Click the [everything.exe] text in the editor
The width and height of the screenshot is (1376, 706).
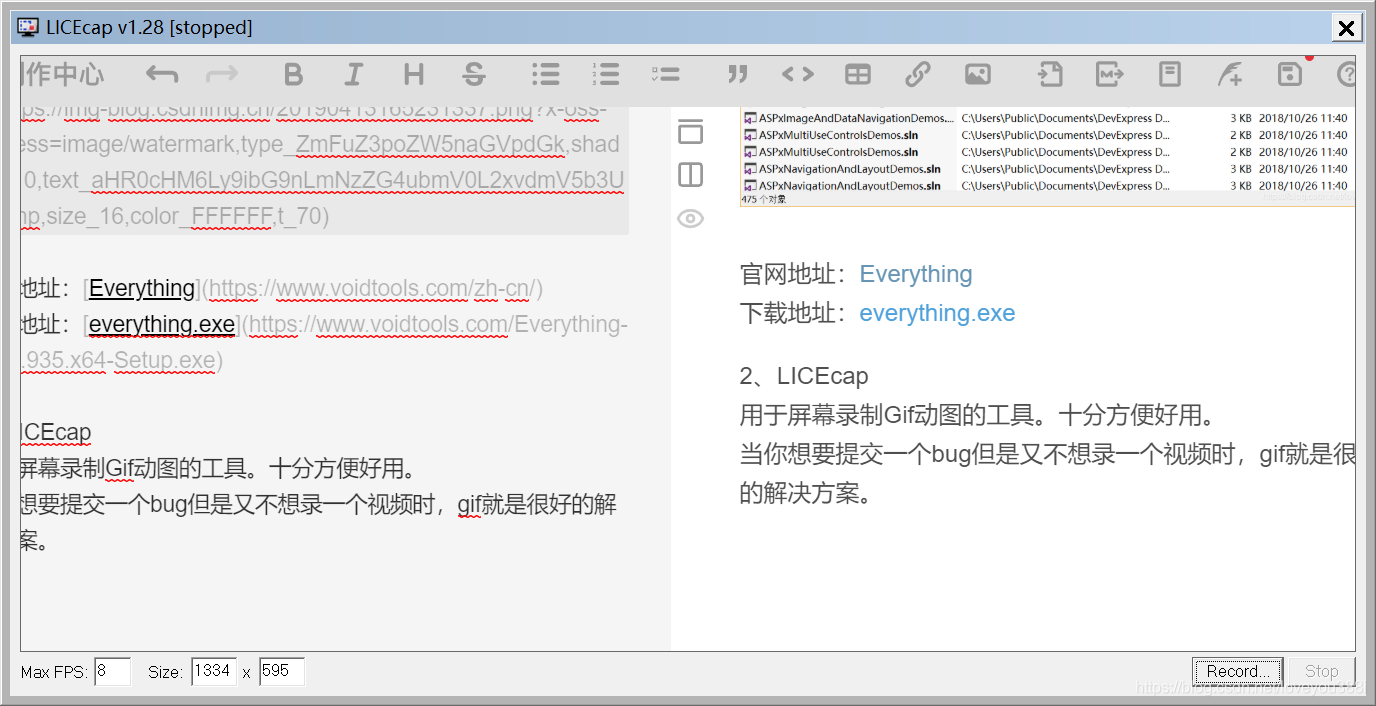(162, 325)
